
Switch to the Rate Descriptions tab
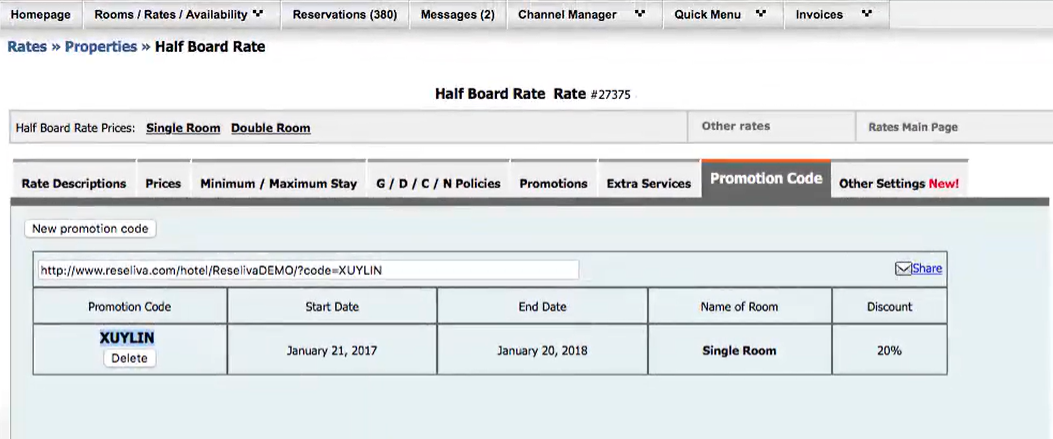[x=74, y=184]
